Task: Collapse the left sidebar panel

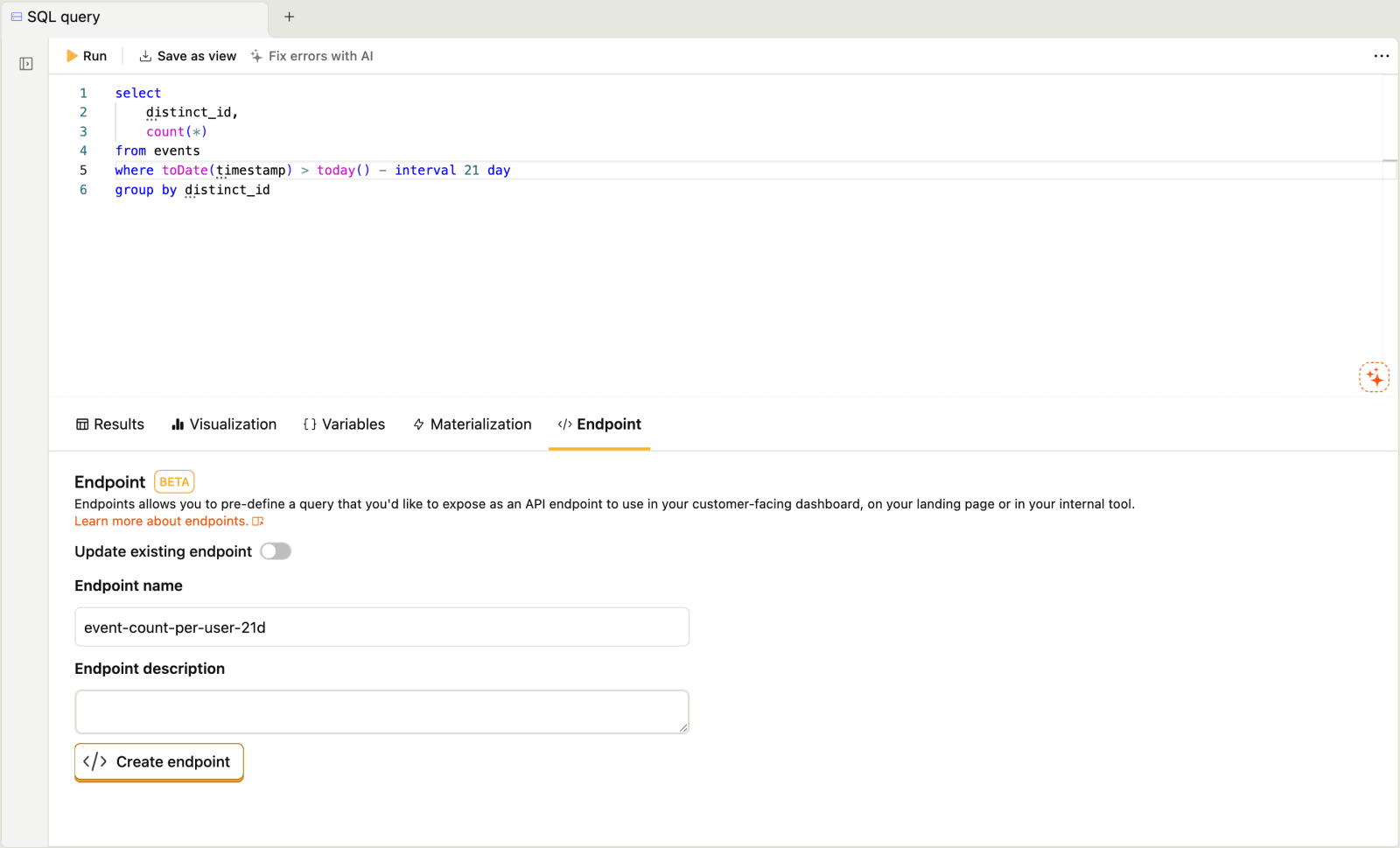Action: (x=25, y=63)
